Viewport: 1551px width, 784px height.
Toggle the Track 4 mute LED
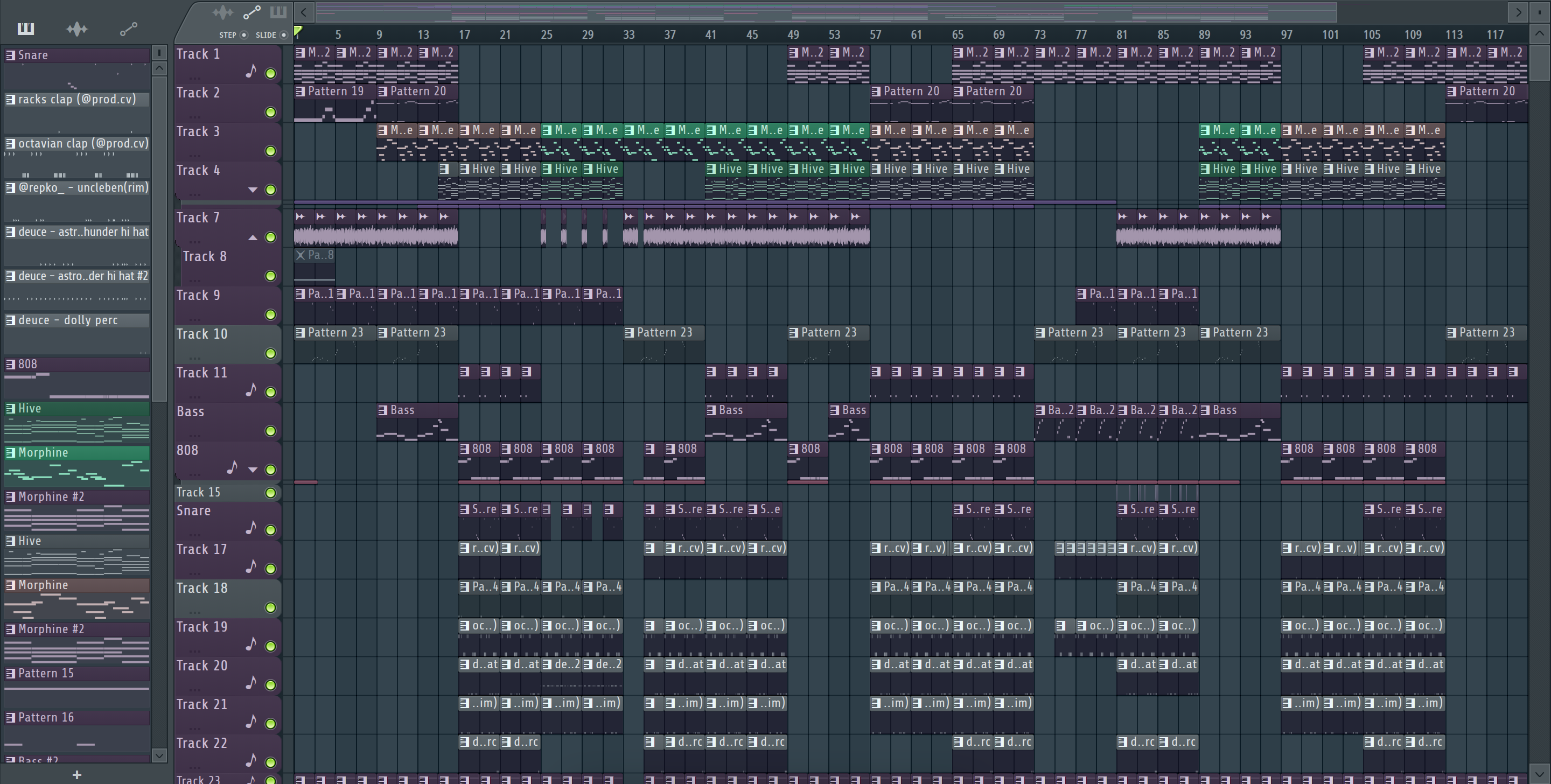click(x=271, y=190)
